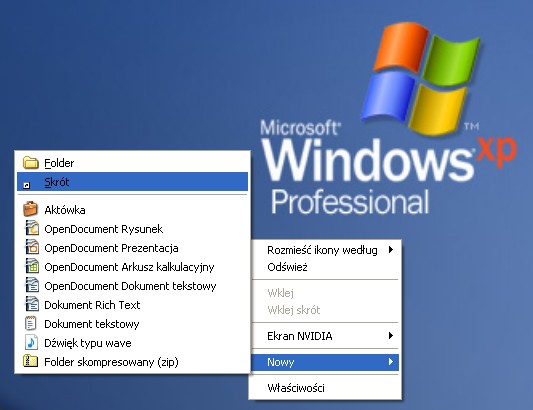Click the Dźwięk typu wave music note icon
Screen dimensions: 533x410
[31, 342]
